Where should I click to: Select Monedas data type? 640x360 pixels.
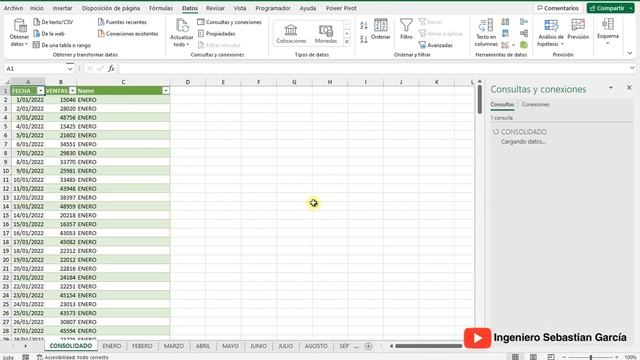tap(326, 33)
